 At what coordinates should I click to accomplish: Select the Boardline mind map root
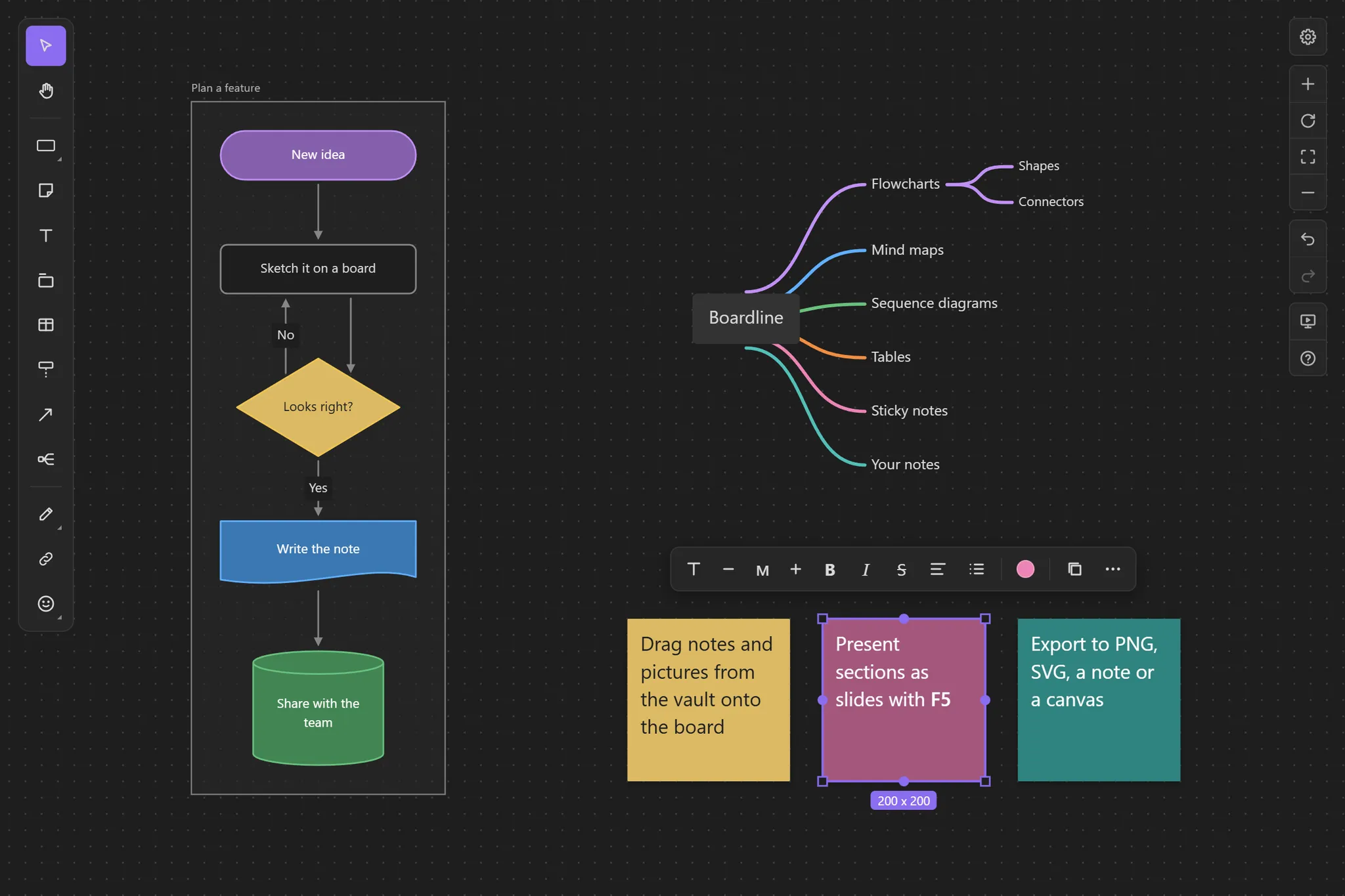pos(746,318)
